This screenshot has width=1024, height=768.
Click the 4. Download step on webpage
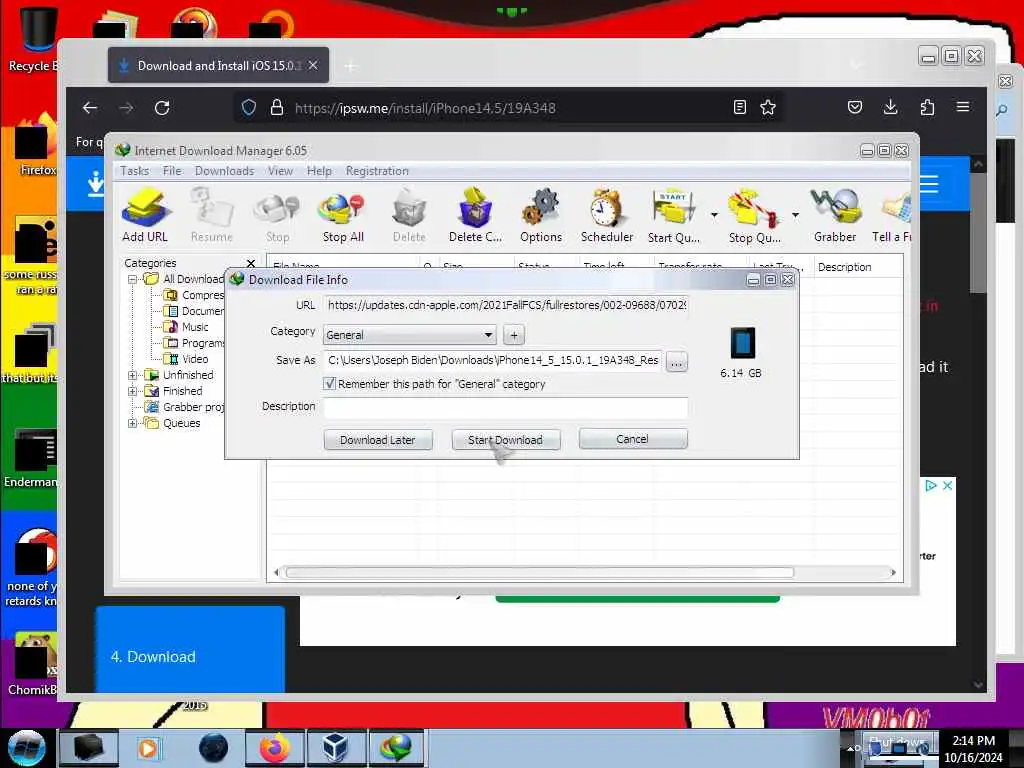click(x=190, y=650)
